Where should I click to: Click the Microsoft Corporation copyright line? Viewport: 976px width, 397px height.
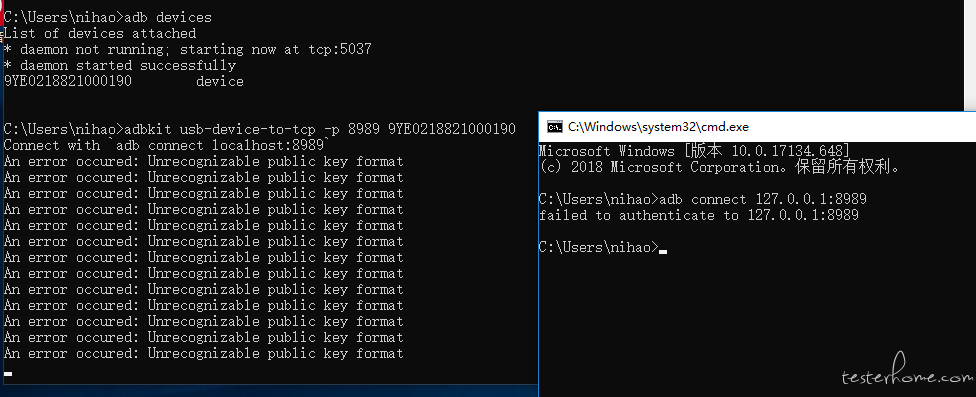click(x=719, y=167)
